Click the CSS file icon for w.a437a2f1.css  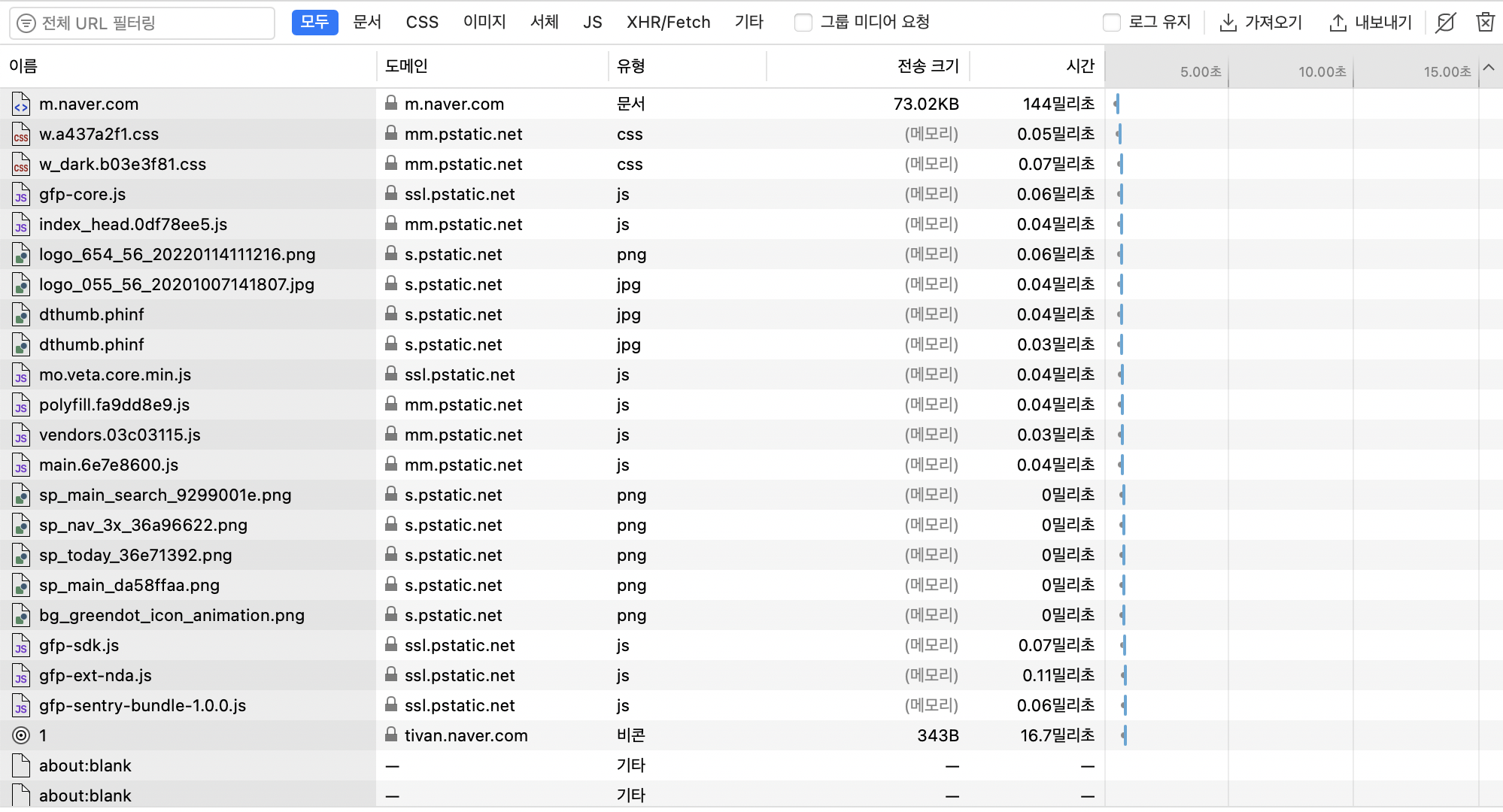(x=21, y=135)
